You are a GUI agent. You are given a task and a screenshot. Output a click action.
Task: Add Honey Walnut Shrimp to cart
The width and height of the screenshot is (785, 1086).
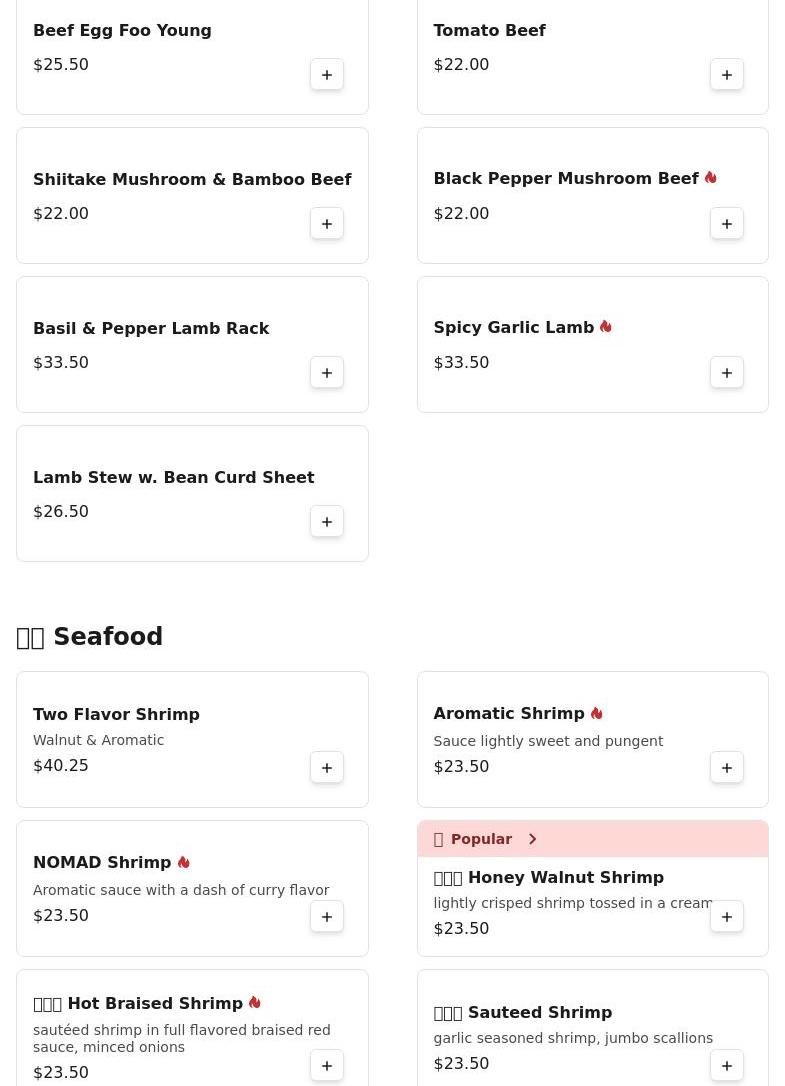point(727,917)
